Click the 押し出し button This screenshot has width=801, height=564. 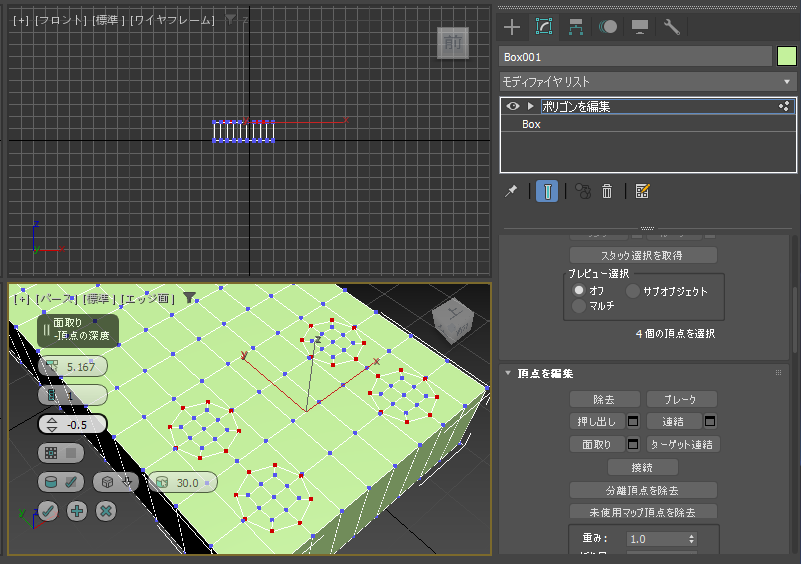click(597, 421)
